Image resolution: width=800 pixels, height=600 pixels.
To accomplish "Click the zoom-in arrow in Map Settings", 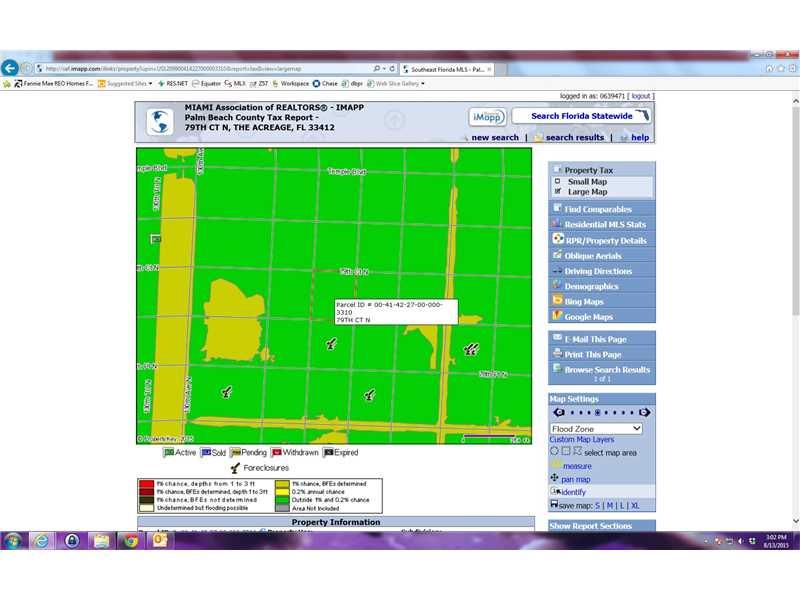I will [x=645, y=413].
